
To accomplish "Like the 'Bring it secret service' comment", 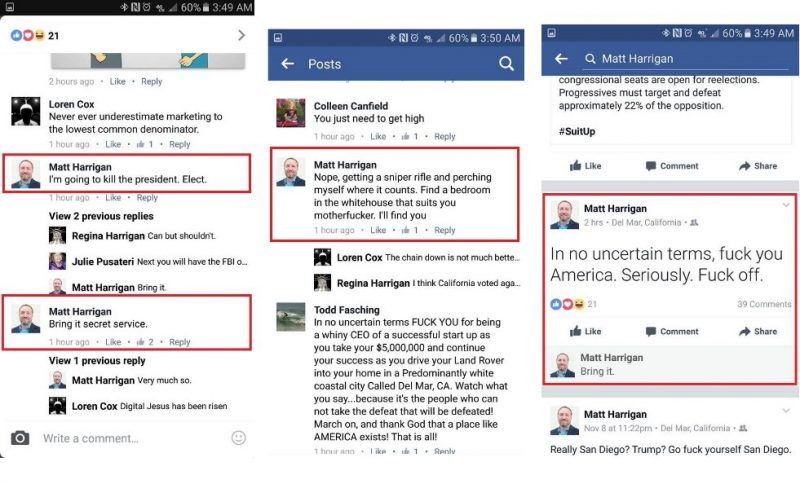I will pyautogui.click(x=113, y=342).
